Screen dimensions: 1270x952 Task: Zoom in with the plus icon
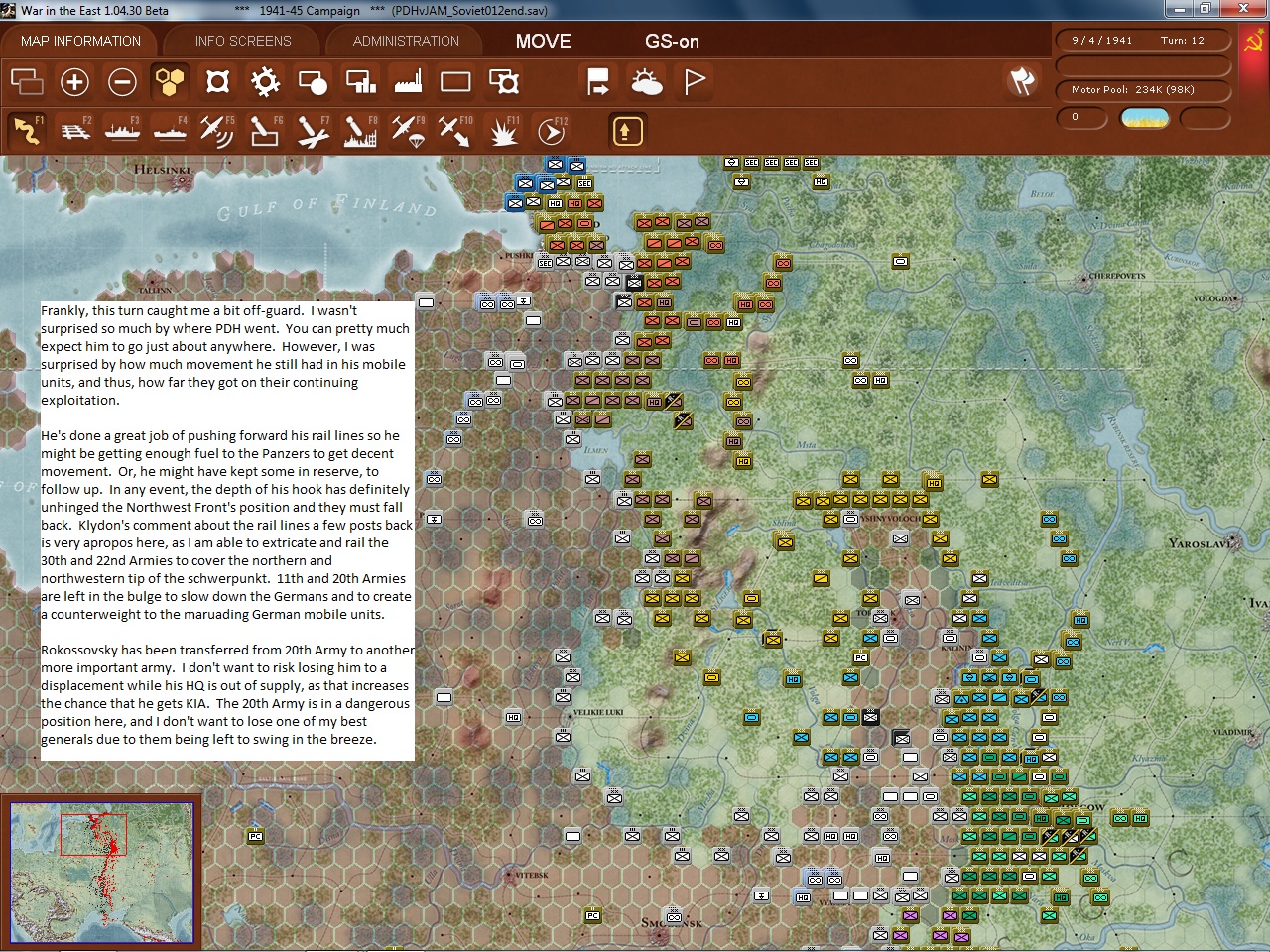coord(74,81)
